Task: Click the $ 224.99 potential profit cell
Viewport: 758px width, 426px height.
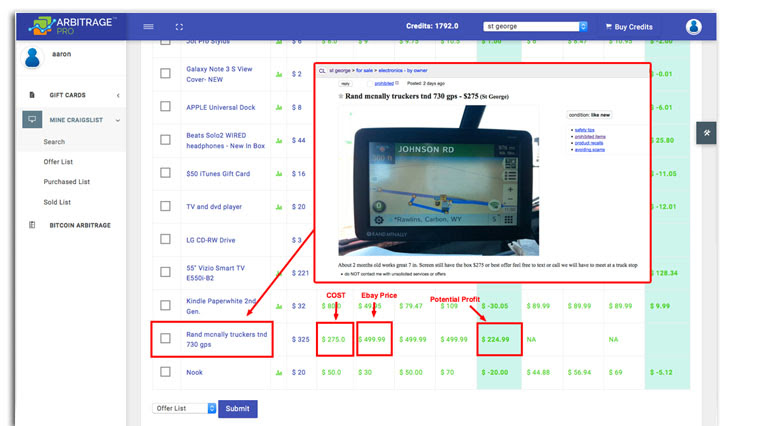Action: tap(499, 339)
